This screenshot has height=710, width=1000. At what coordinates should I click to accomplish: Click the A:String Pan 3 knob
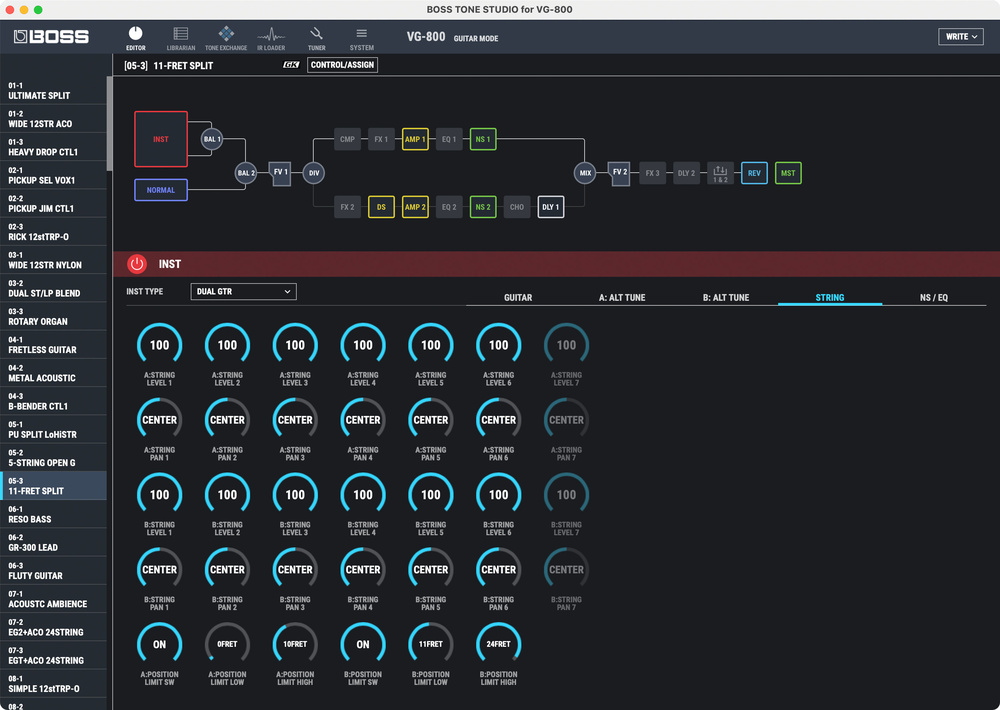click(x=295, y=420)
